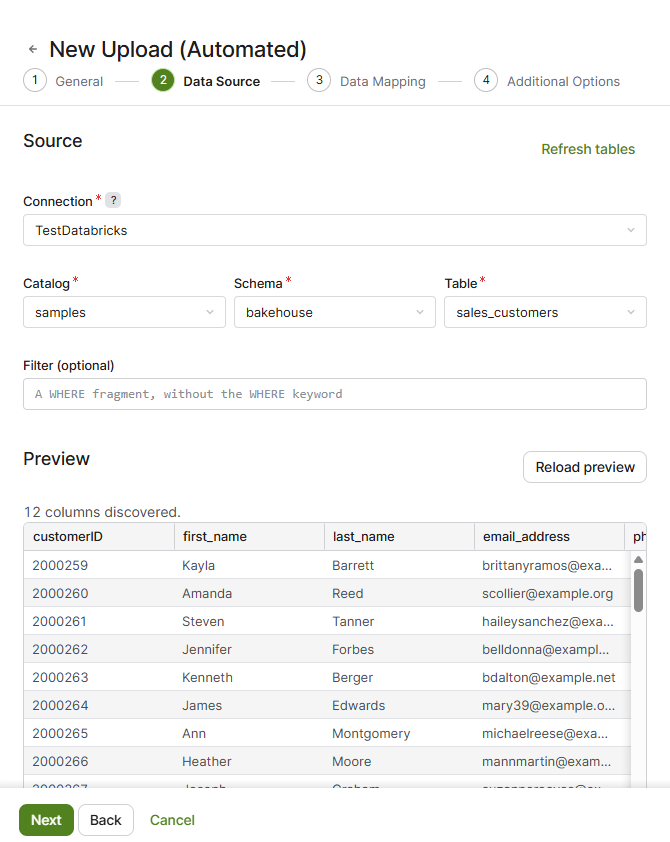Screen dimensions: 670x842
Task: Click email cell starting with mannmartin
Action: point(549,761)
